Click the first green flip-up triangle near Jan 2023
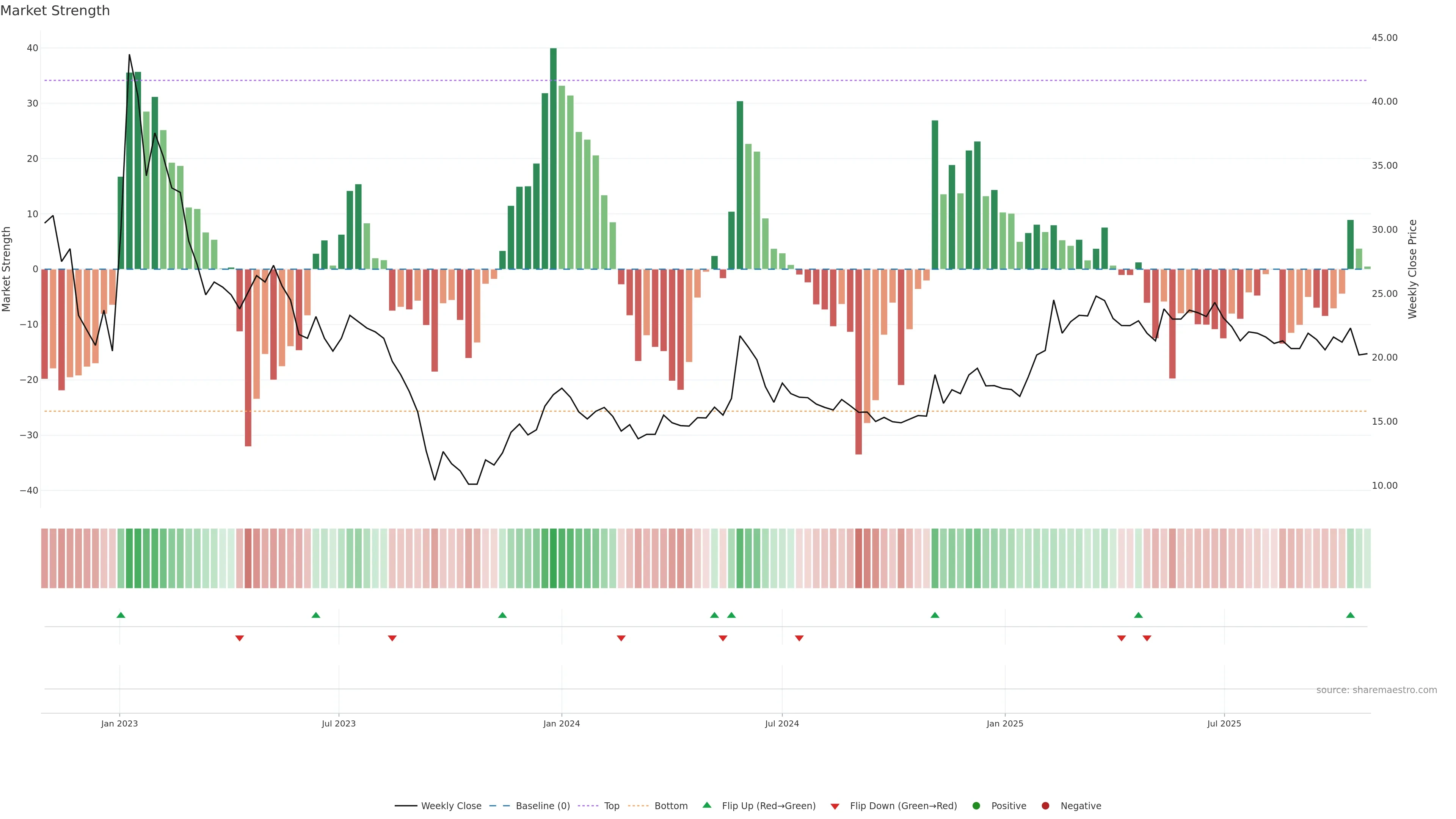The height and width of the screenshot is (819, 1456). [121, 615]
